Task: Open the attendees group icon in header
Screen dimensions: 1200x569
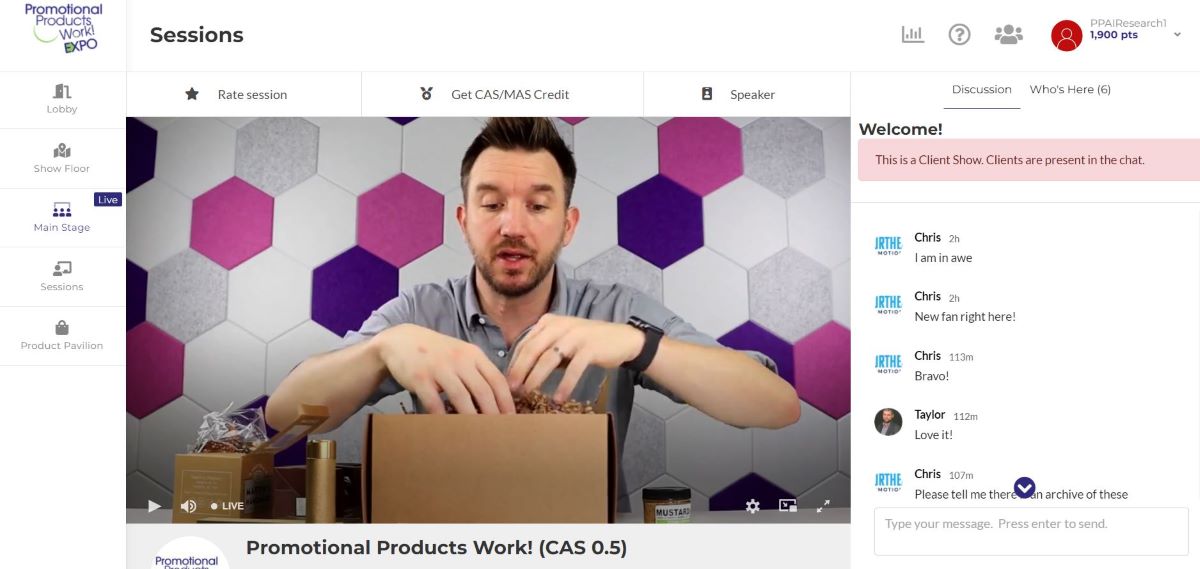Action: pos(1009,35)
